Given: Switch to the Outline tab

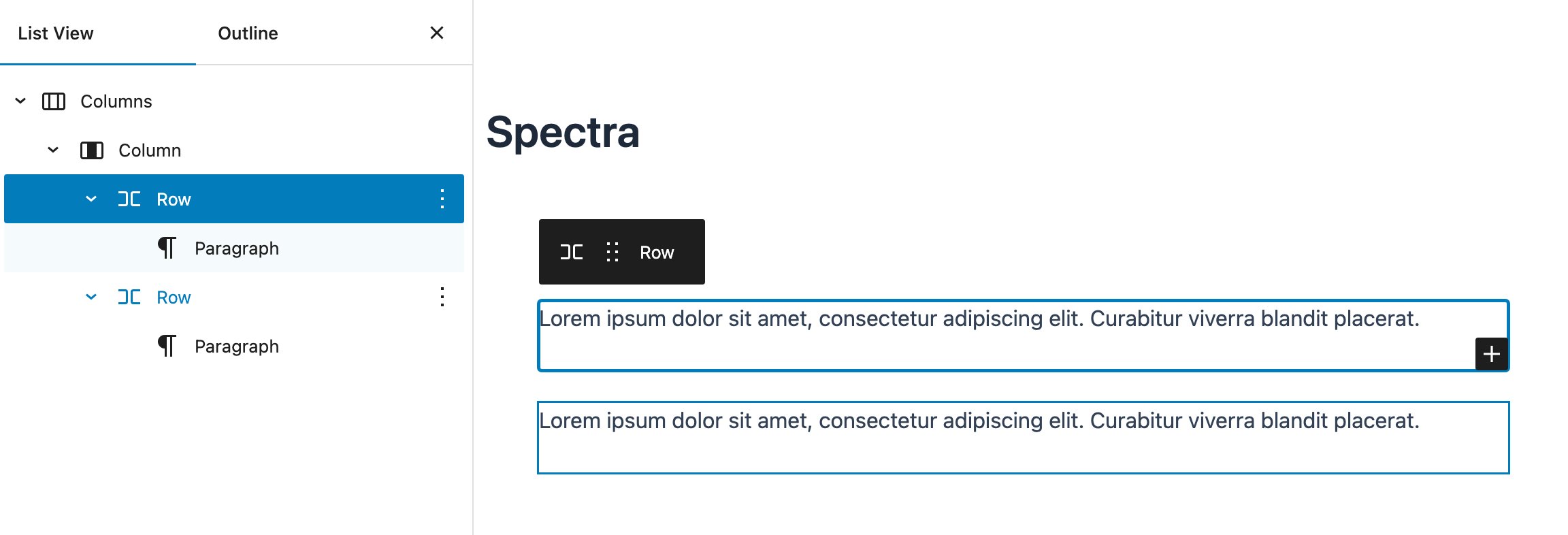Looking at the screenshot, I should 247,33.
